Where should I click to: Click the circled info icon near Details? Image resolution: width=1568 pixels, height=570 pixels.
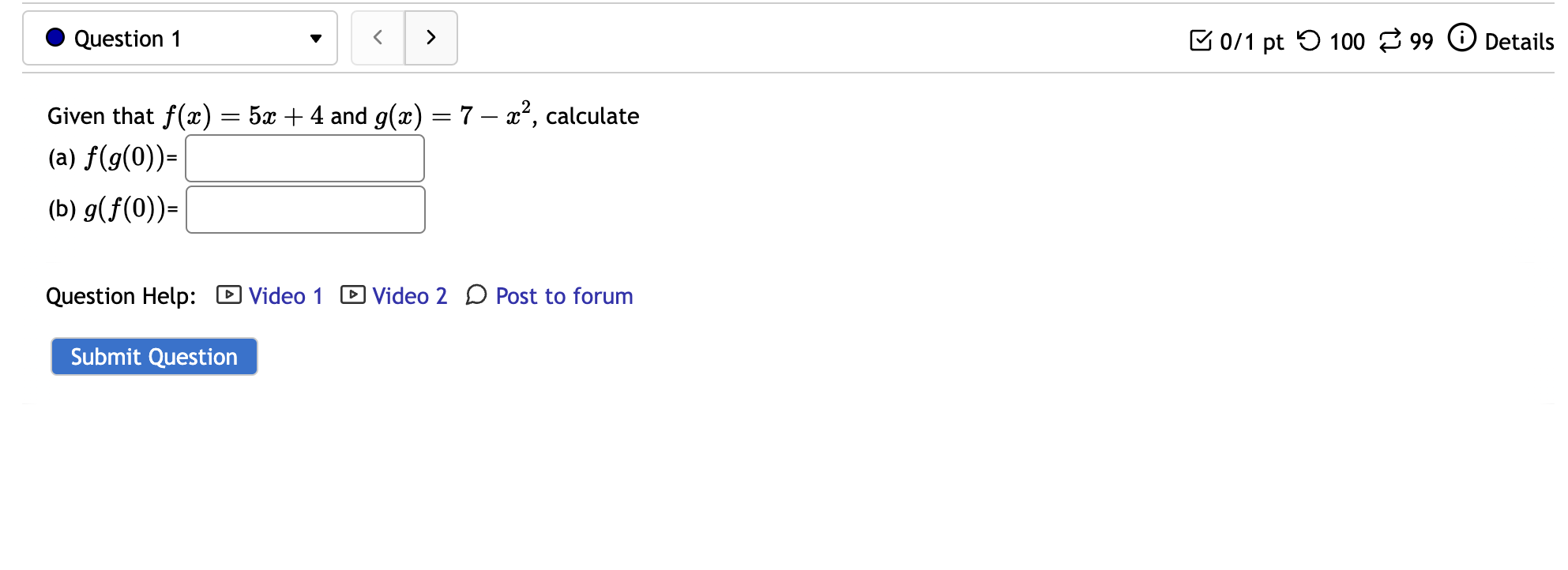point(1461,36)
